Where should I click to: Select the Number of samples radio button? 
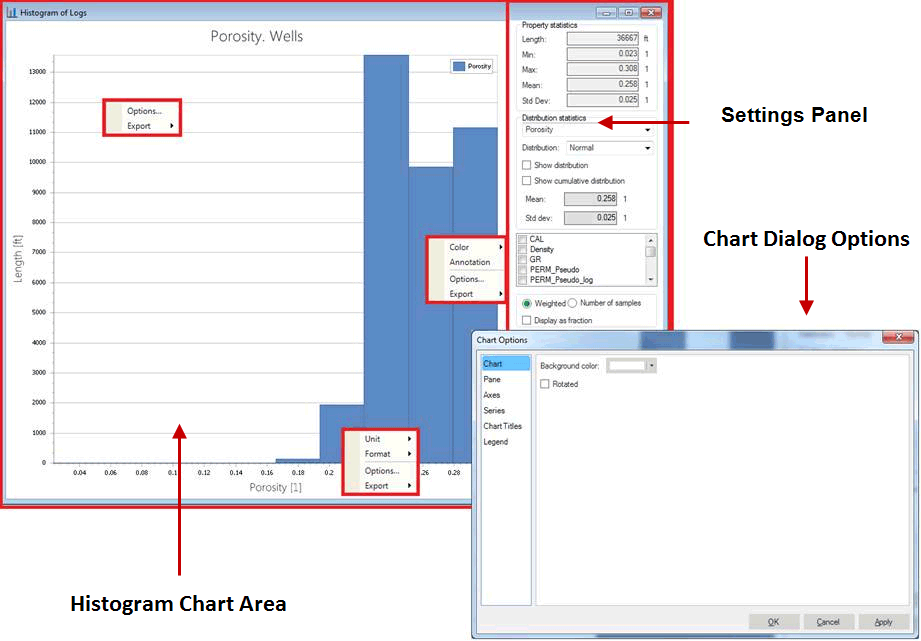tap(573, 303)
